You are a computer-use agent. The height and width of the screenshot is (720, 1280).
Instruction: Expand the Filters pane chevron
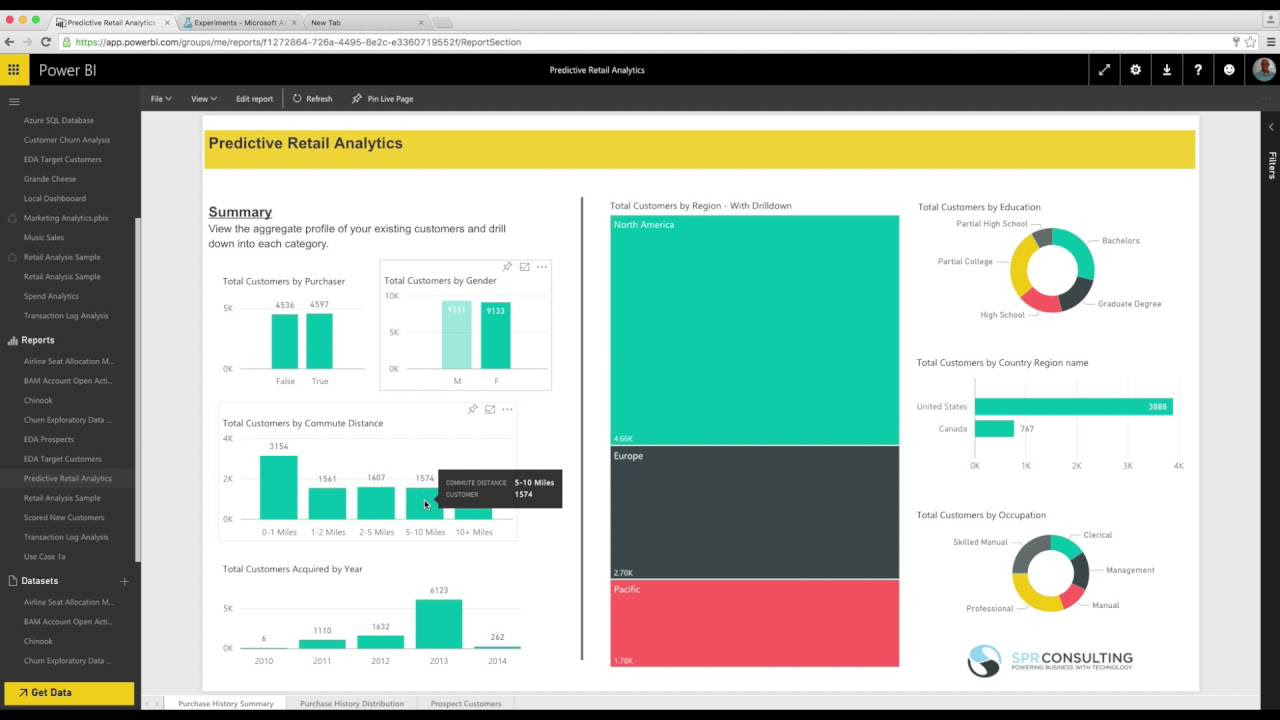(x=1272, y=127)
